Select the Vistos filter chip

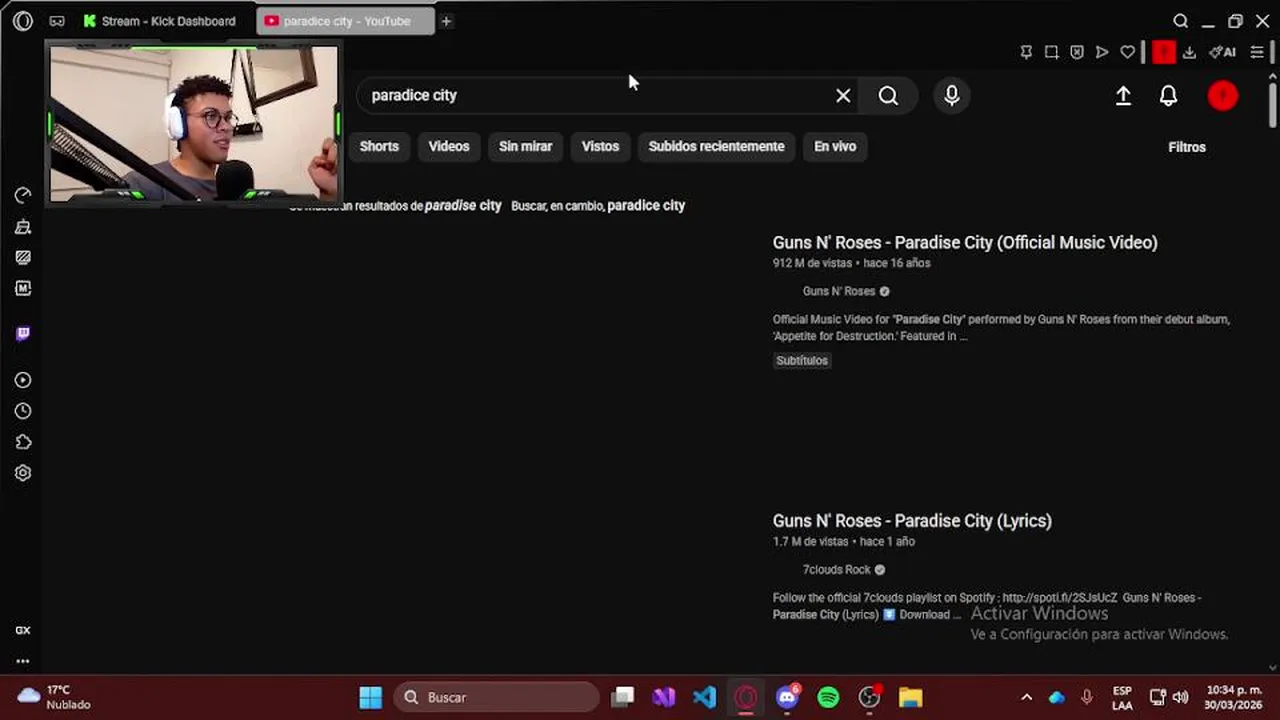click(600, 146)
